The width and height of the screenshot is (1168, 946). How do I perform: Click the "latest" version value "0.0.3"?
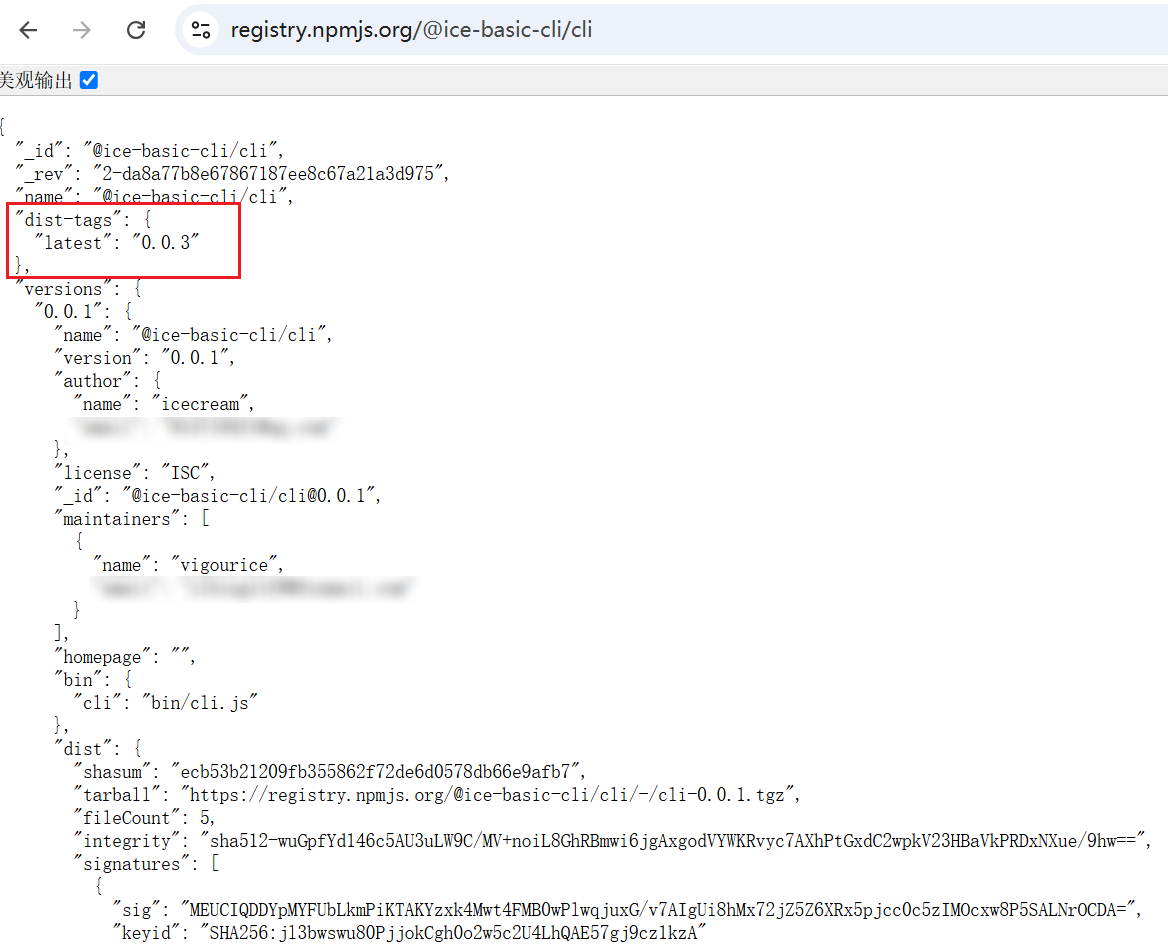click(x=166, y=243)
